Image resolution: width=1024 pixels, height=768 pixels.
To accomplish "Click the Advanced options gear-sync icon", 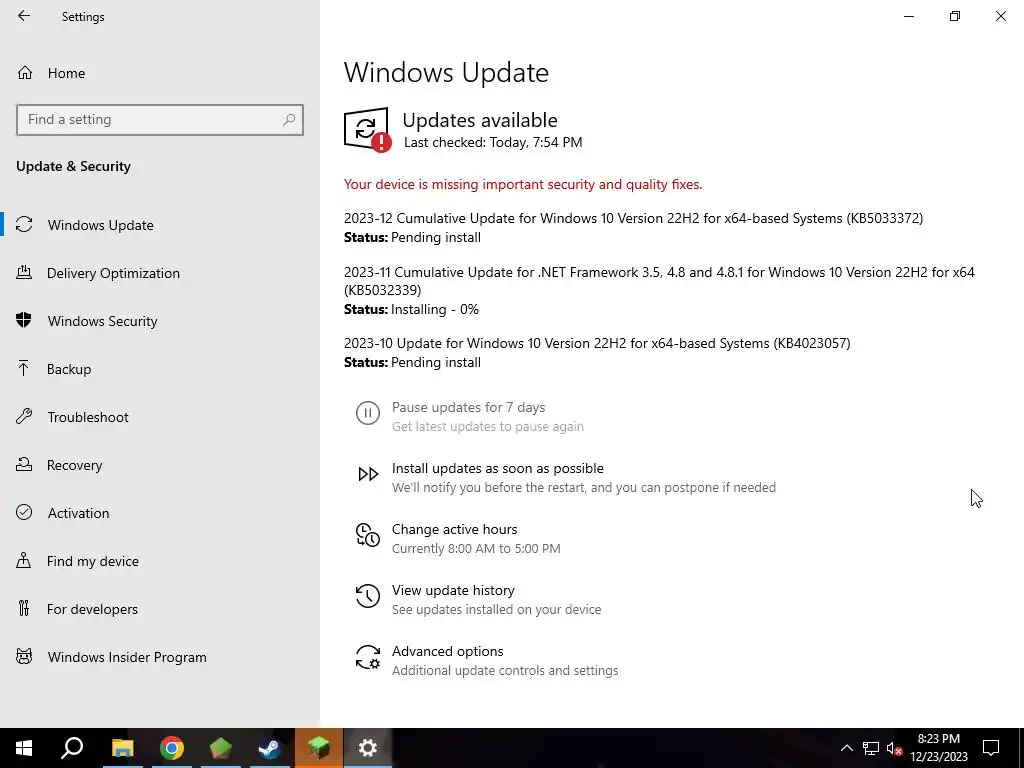I will tap(368, 657).
